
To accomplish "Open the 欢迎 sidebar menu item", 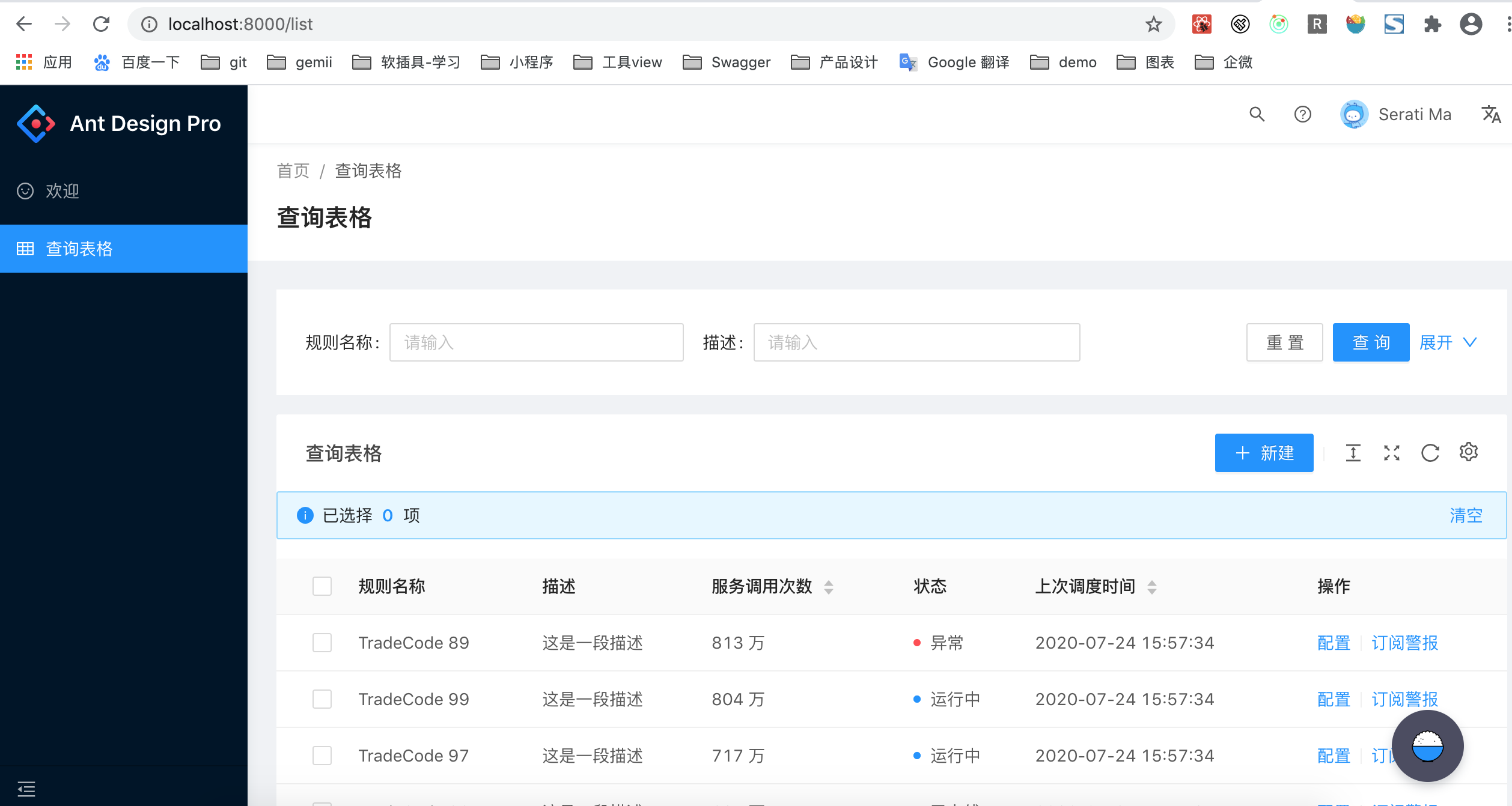I will pyautogui.click(x=62, y=191).
